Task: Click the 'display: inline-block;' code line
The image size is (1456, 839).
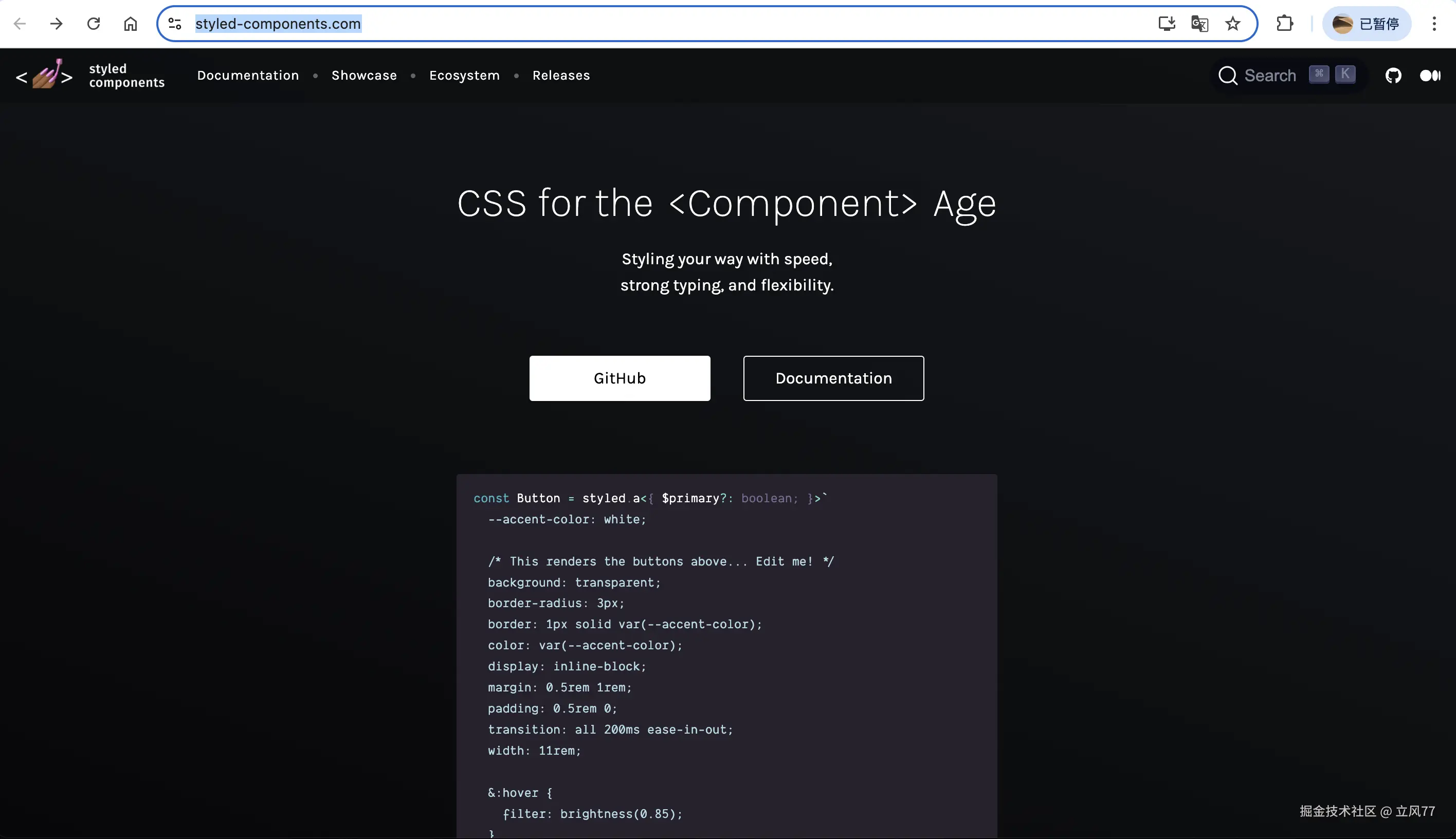Action: (x=567, y=666)
